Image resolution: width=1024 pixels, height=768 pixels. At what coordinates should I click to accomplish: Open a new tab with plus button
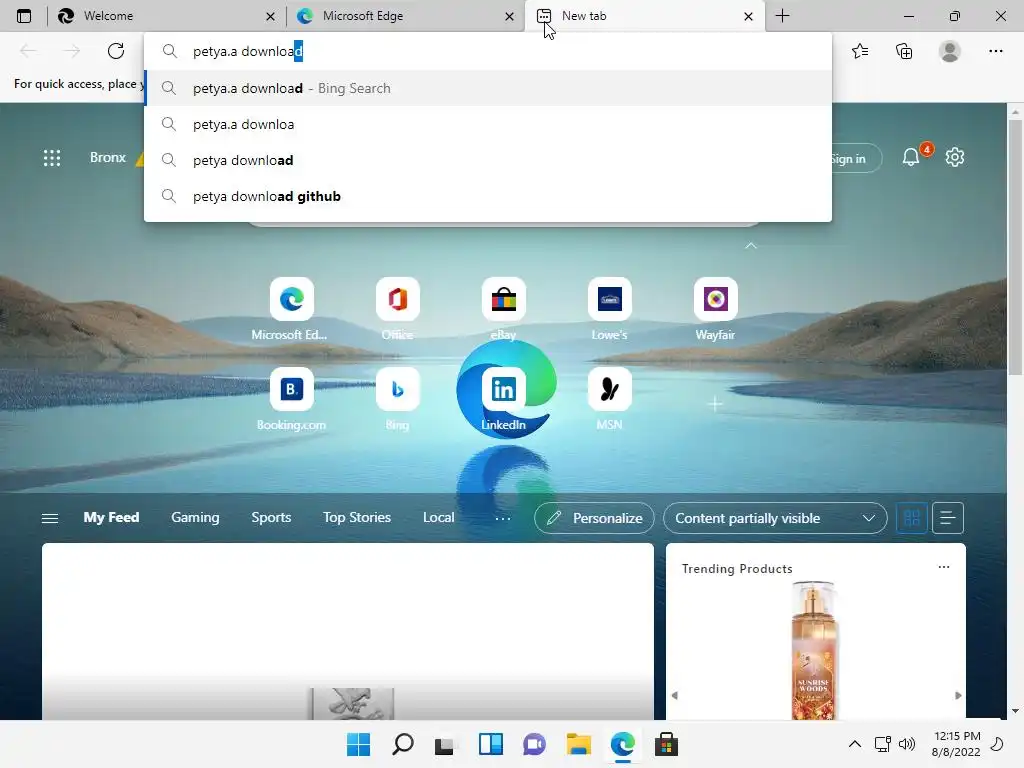pos(782,16)
